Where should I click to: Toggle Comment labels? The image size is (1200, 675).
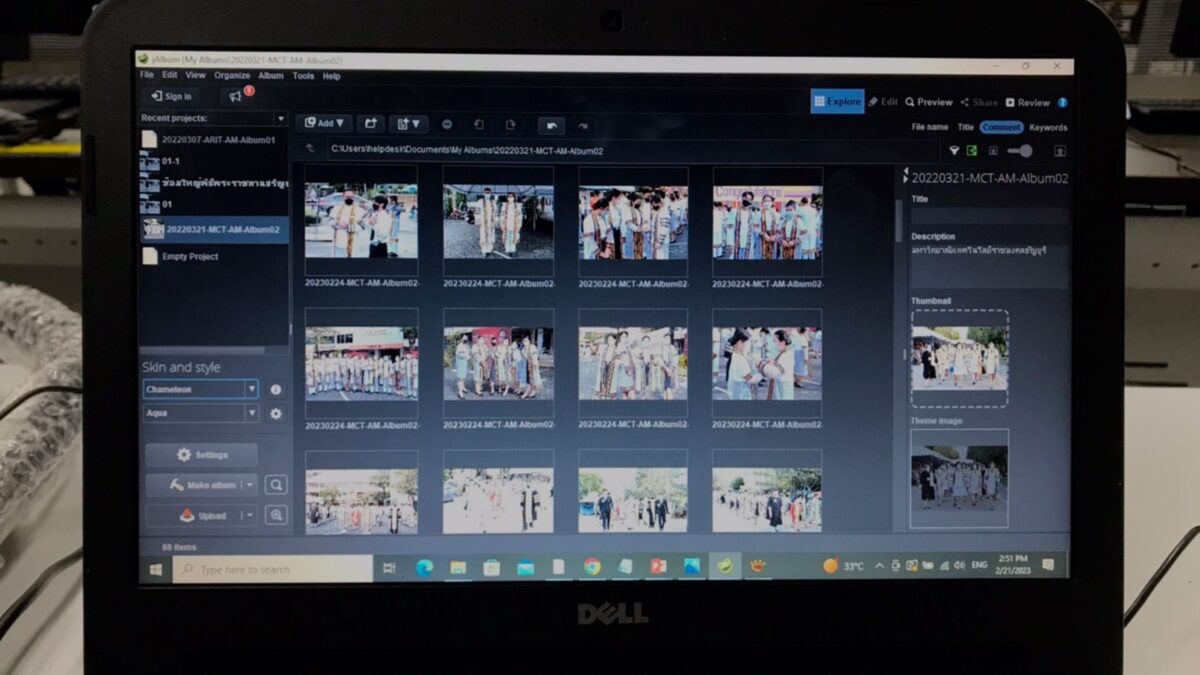pos(1001,127)
